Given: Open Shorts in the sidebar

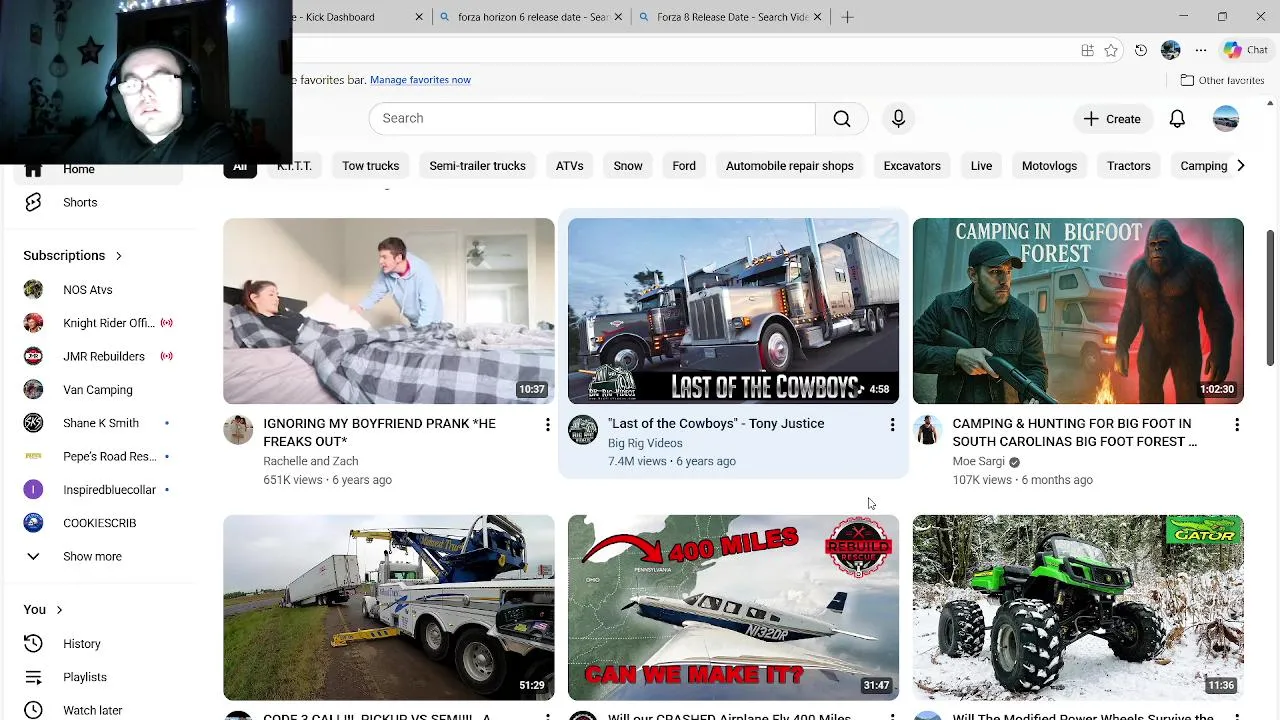Looking at the screenshot, I should pos(99,202).
